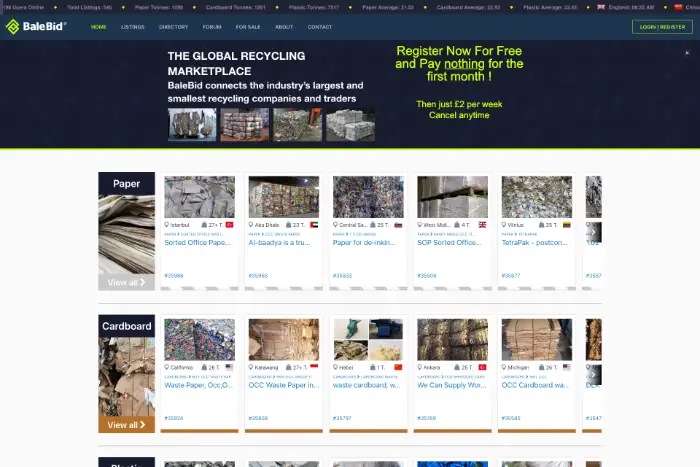
Task: Click the BaleBid logo
Action: 36,27
